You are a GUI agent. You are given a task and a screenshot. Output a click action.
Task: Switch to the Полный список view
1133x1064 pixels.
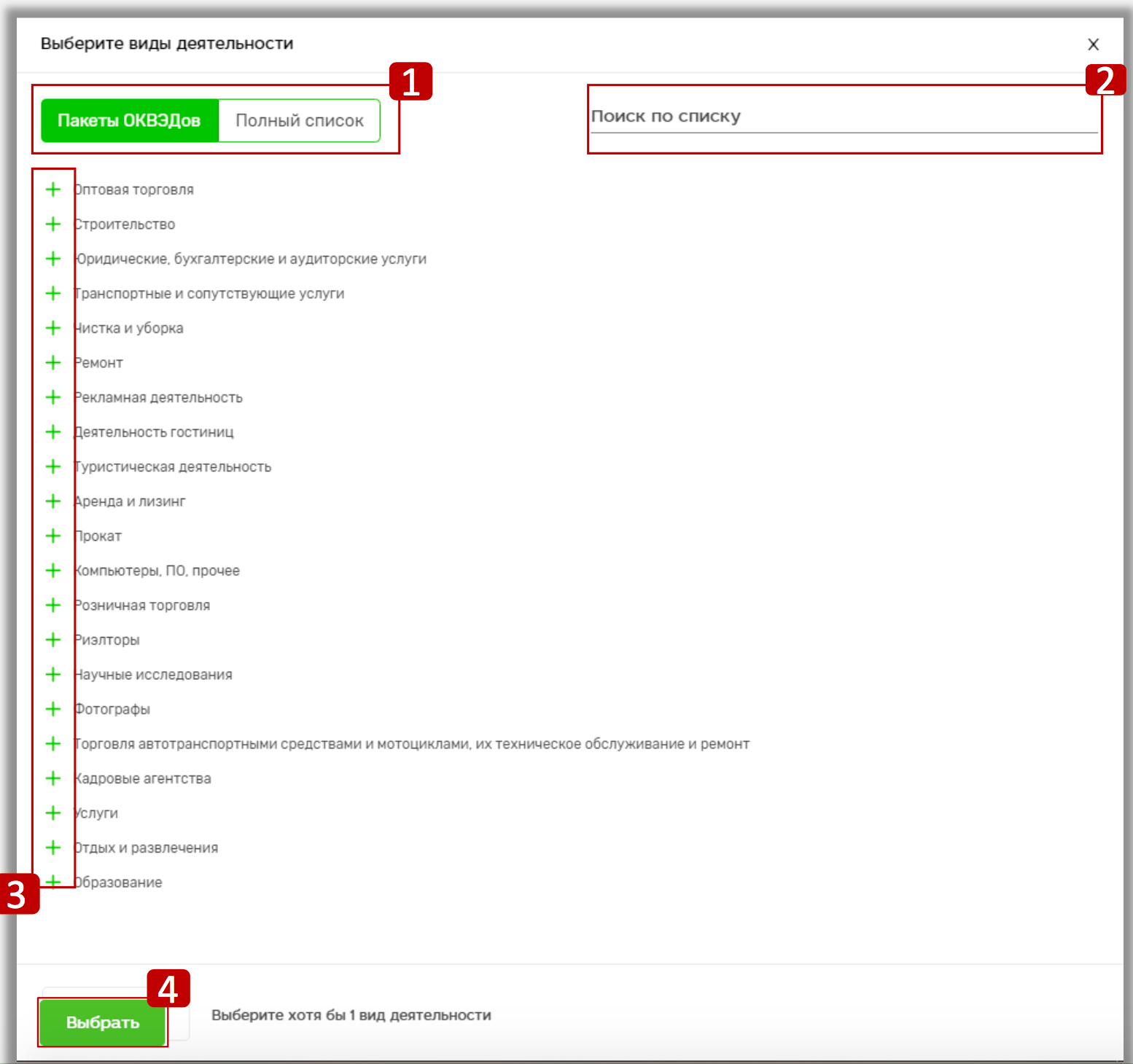(299, 121)
